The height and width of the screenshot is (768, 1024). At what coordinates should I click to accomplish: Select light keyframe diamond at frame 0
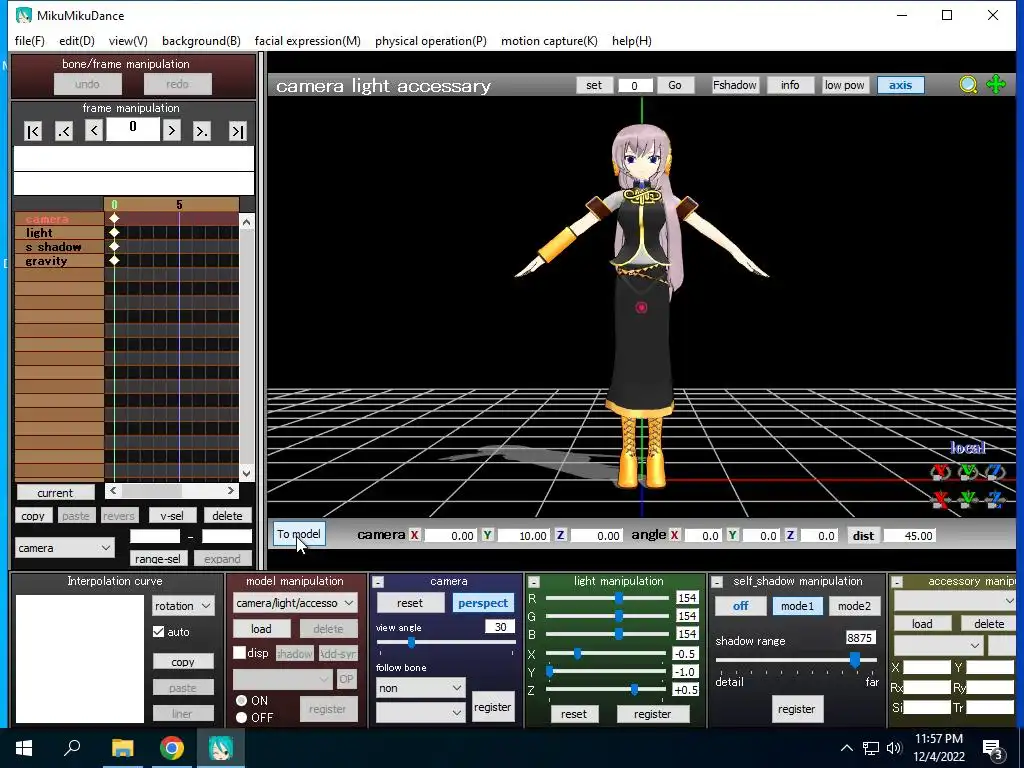pos(114,232)
